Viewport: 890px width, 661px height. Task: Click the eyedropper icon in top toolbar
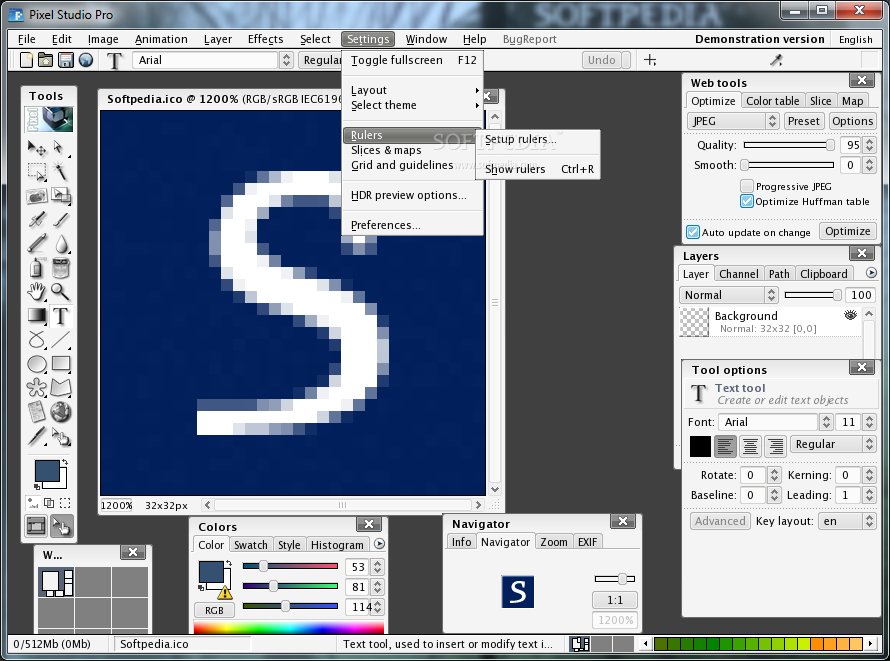click(x=776, y=60)
